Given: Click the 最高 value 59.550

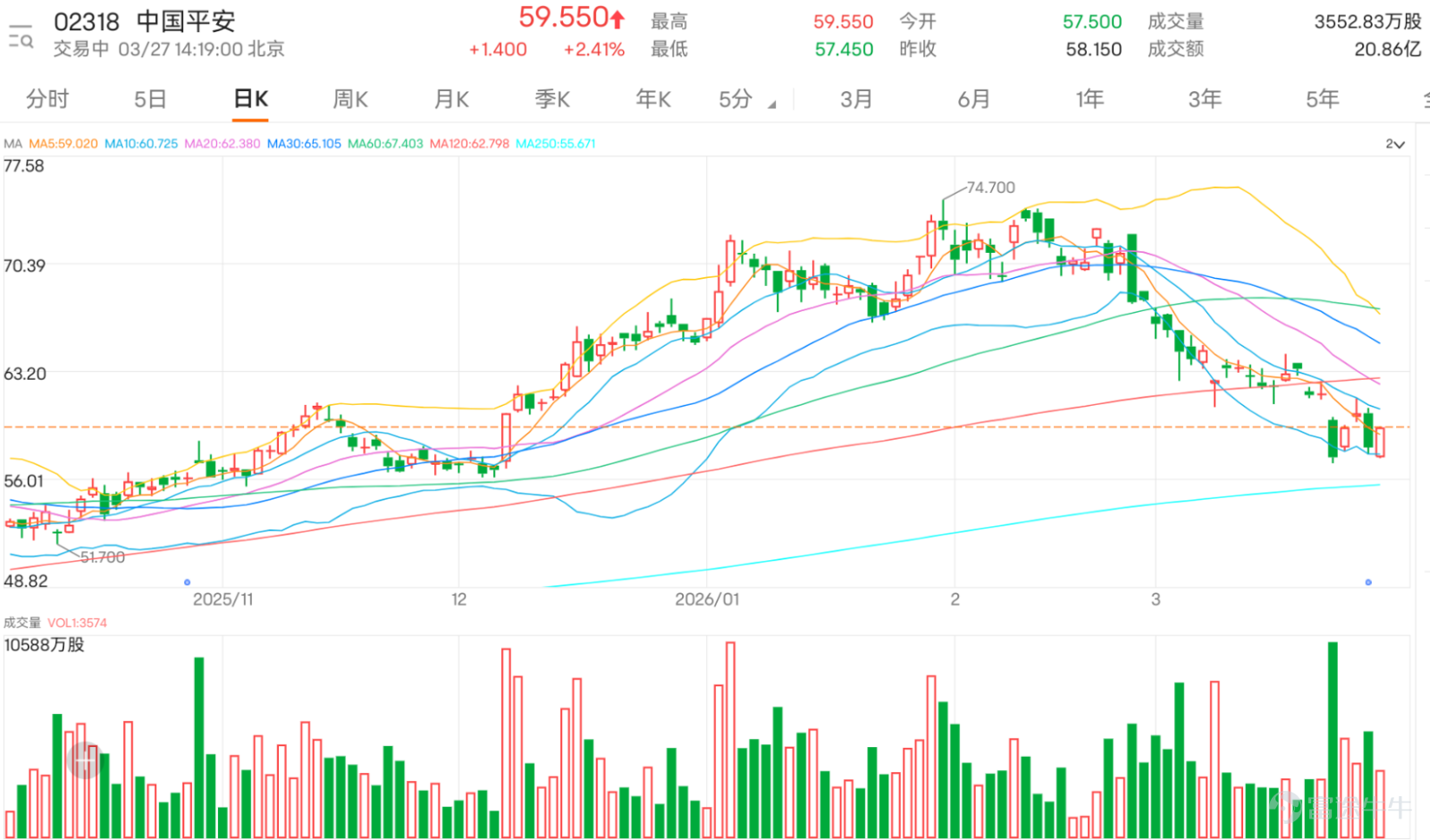Looking at the screenshot, I should [843, 21].
